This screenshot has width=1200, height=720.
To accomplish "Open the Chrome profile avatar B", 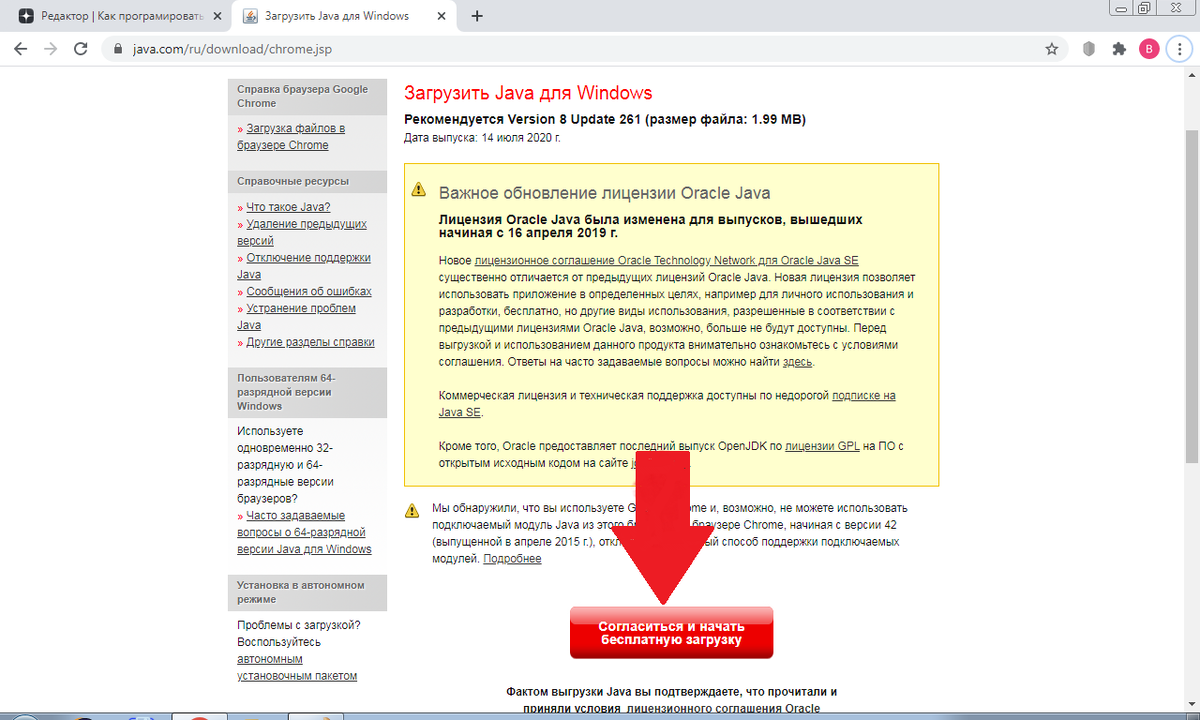I will click(x=1149, y=48).
